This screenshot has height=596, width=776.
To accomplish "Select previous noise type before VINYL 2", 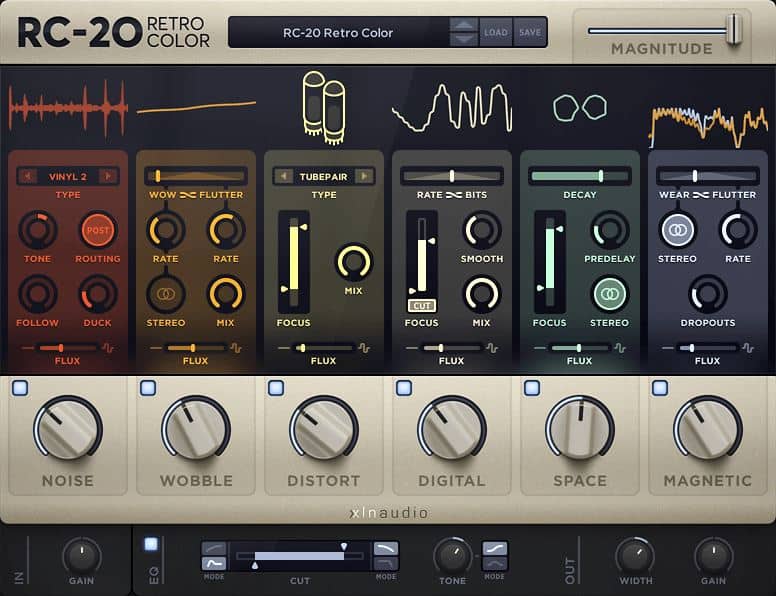I will (27, 176).
